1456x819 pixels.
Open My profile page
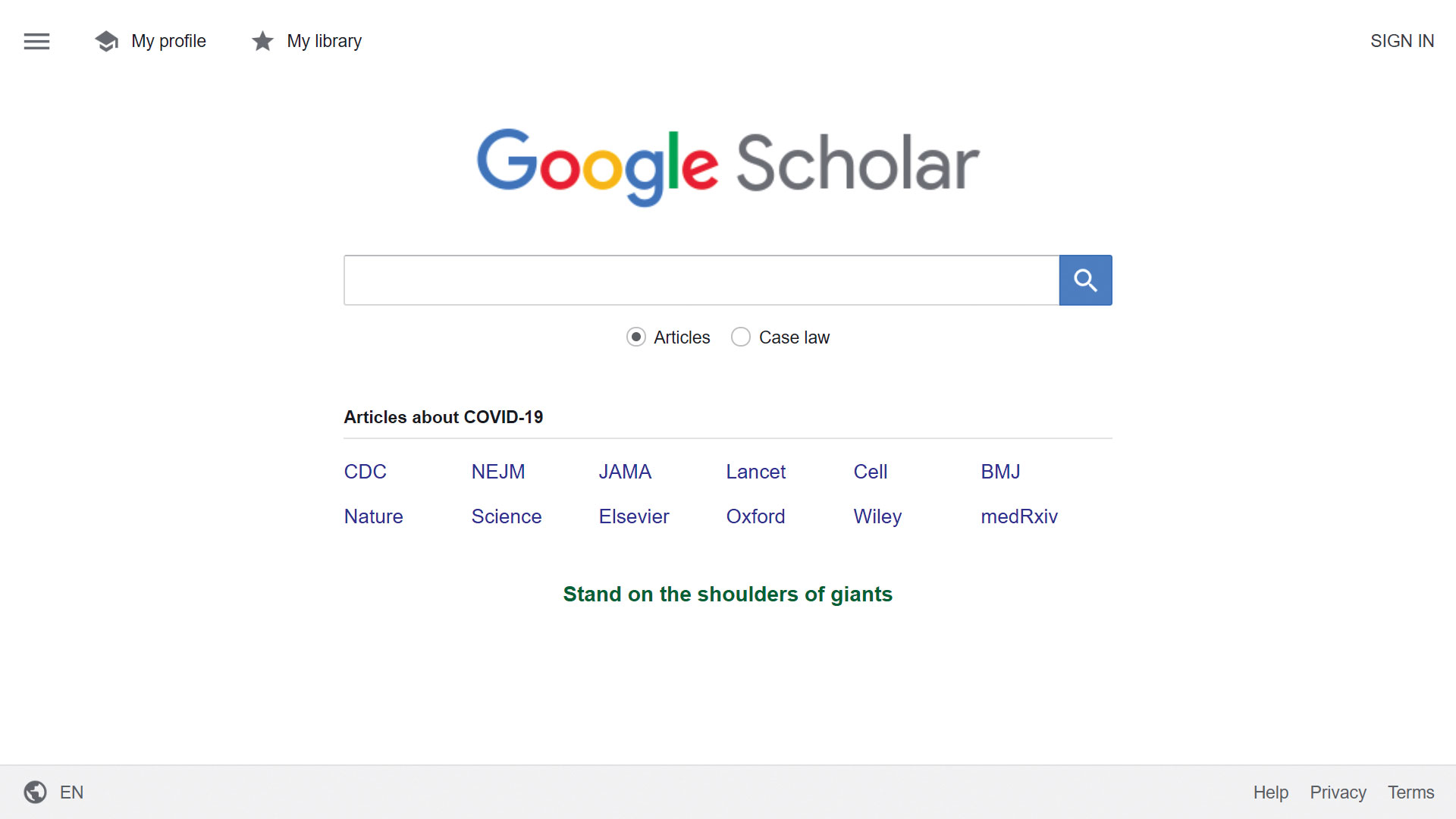(168, 41)
